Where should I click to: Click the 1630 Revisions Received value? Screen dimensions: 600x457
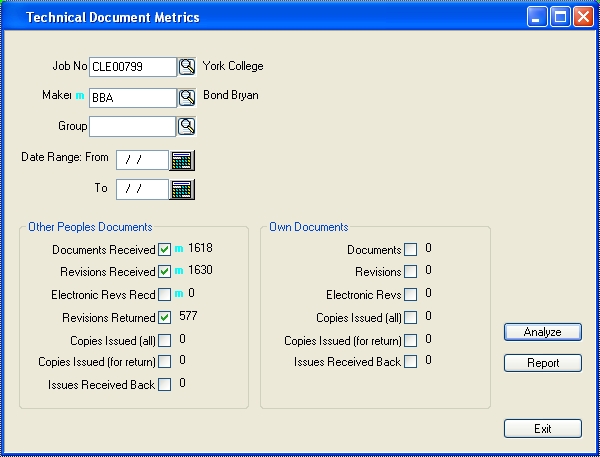200,270
